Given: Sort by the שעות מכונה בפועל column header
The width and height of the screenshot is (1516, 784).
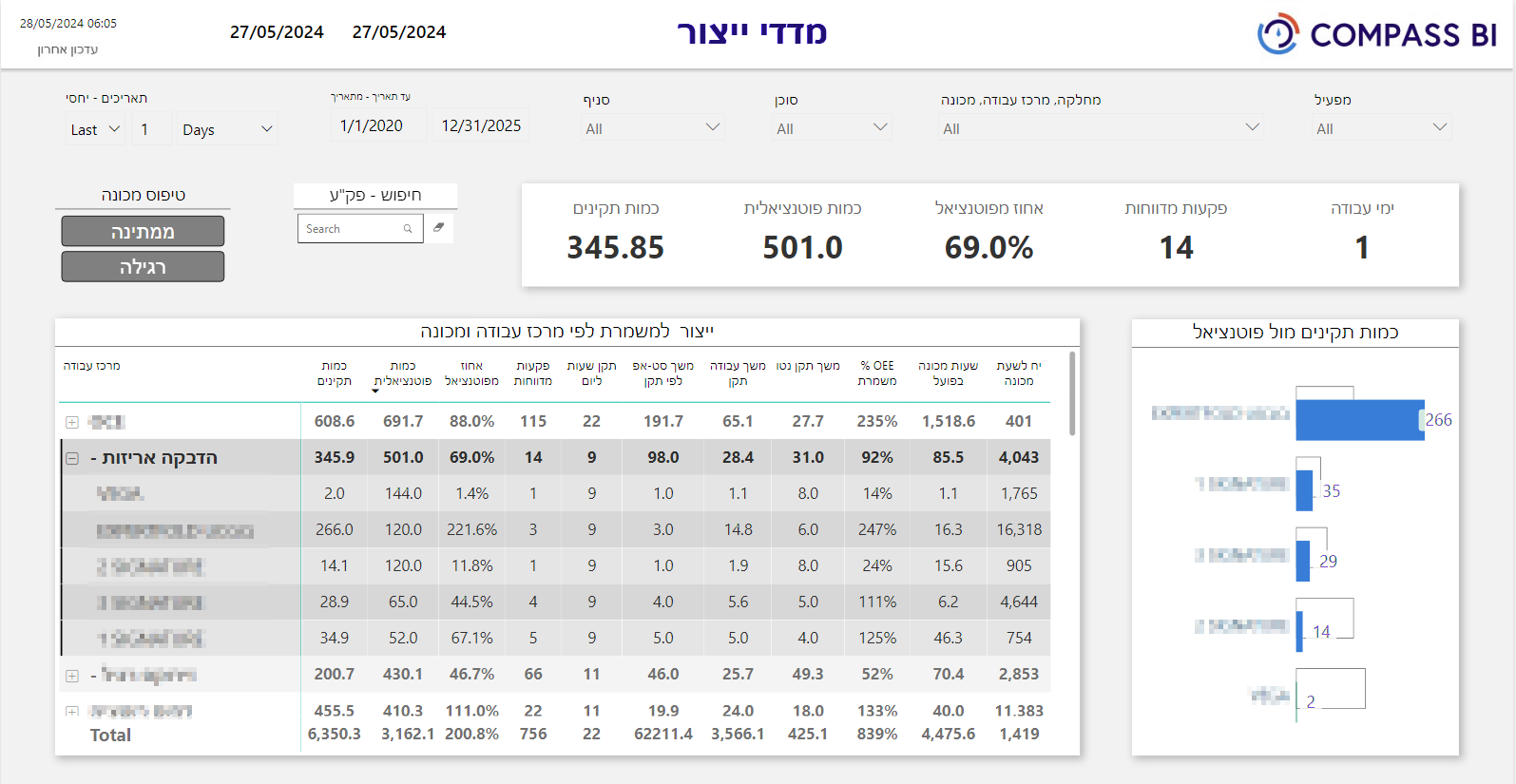Looking at the screenshot, I should click(x=948, y=373).
